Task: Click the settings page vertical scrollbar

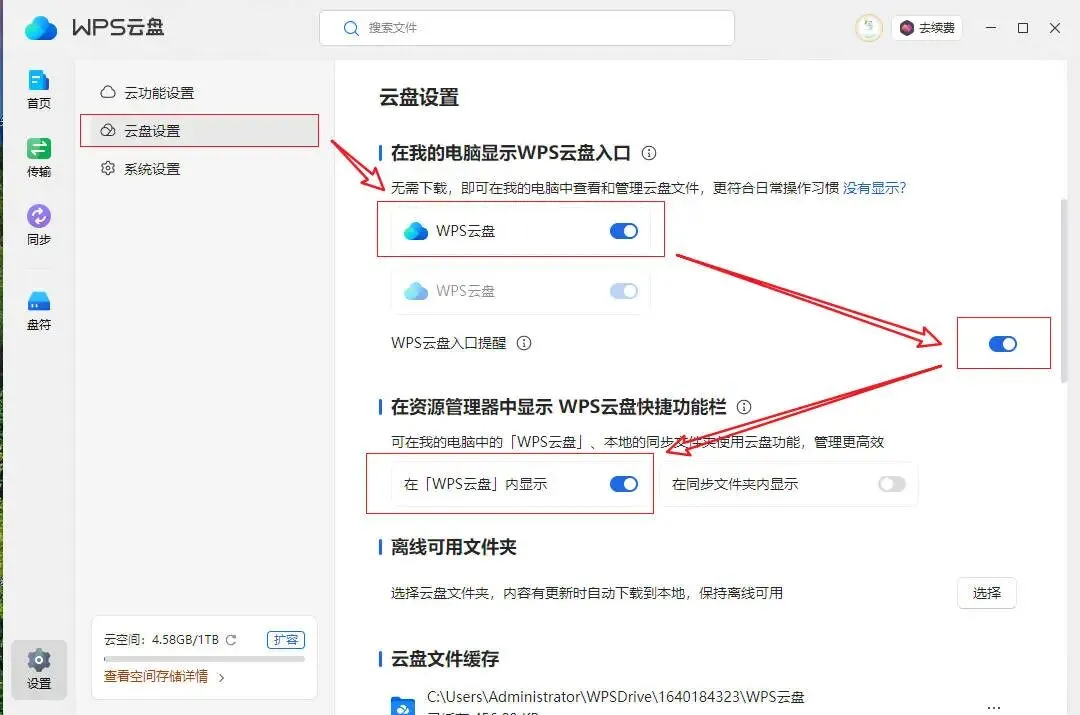Action: pyautogui.click(x=1063, y=289)
